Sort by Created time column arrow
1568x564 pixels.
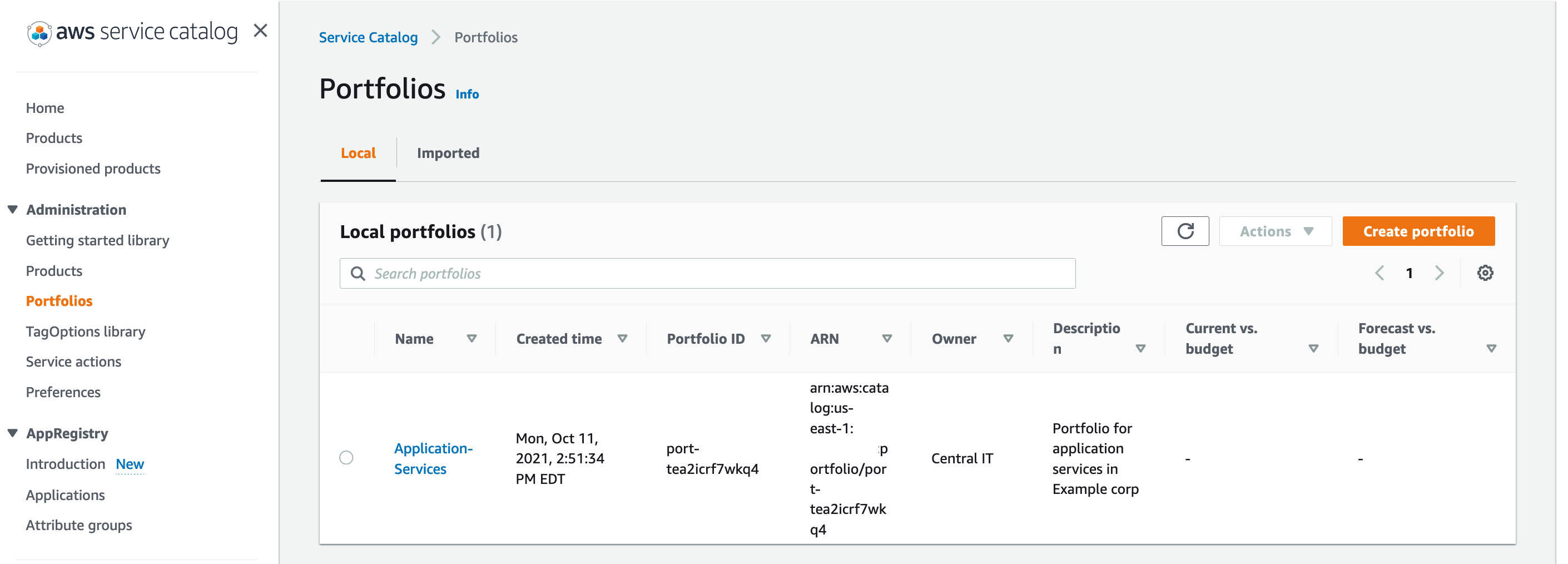[x=622, y=339]
